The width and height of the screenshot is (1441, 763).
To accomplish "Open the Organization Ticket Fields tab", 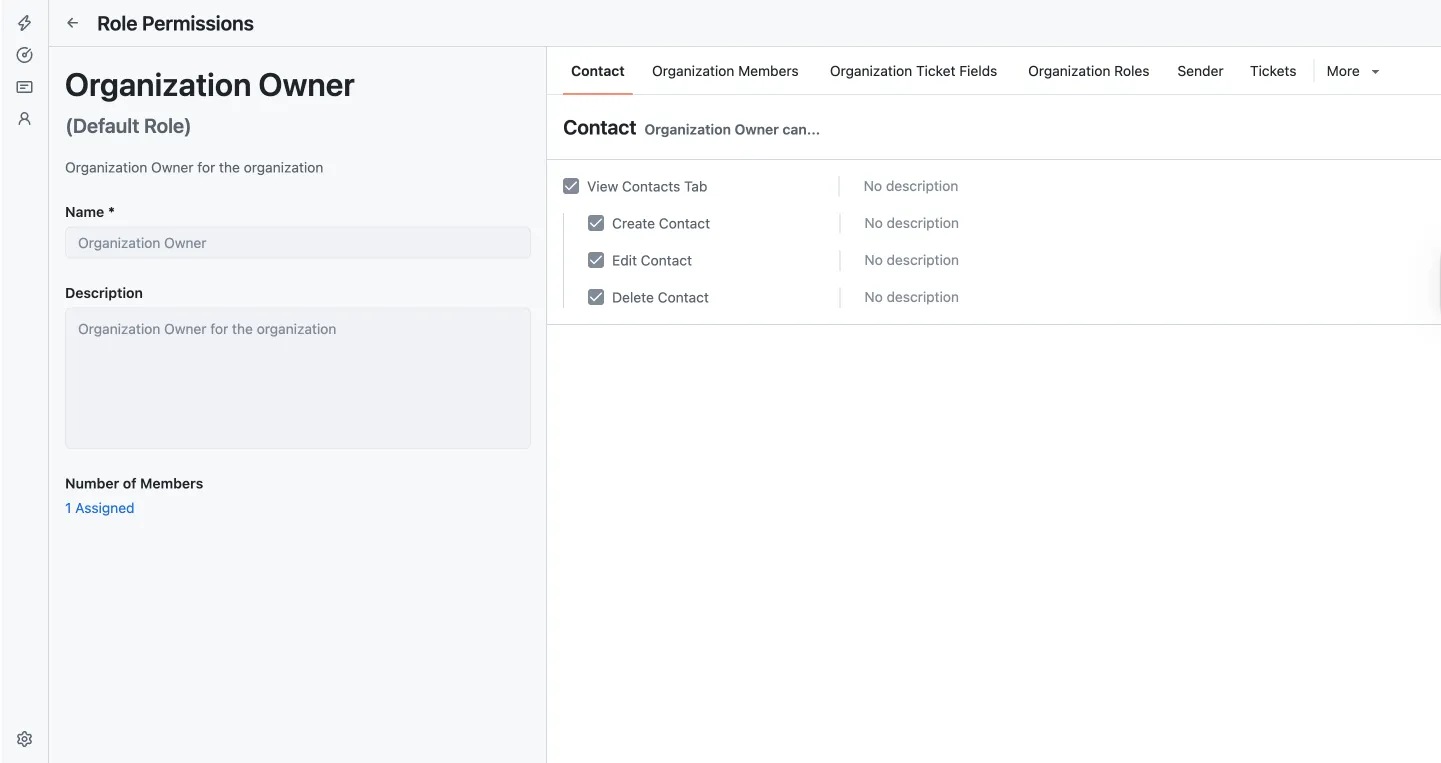I will (x=912, y=70).
